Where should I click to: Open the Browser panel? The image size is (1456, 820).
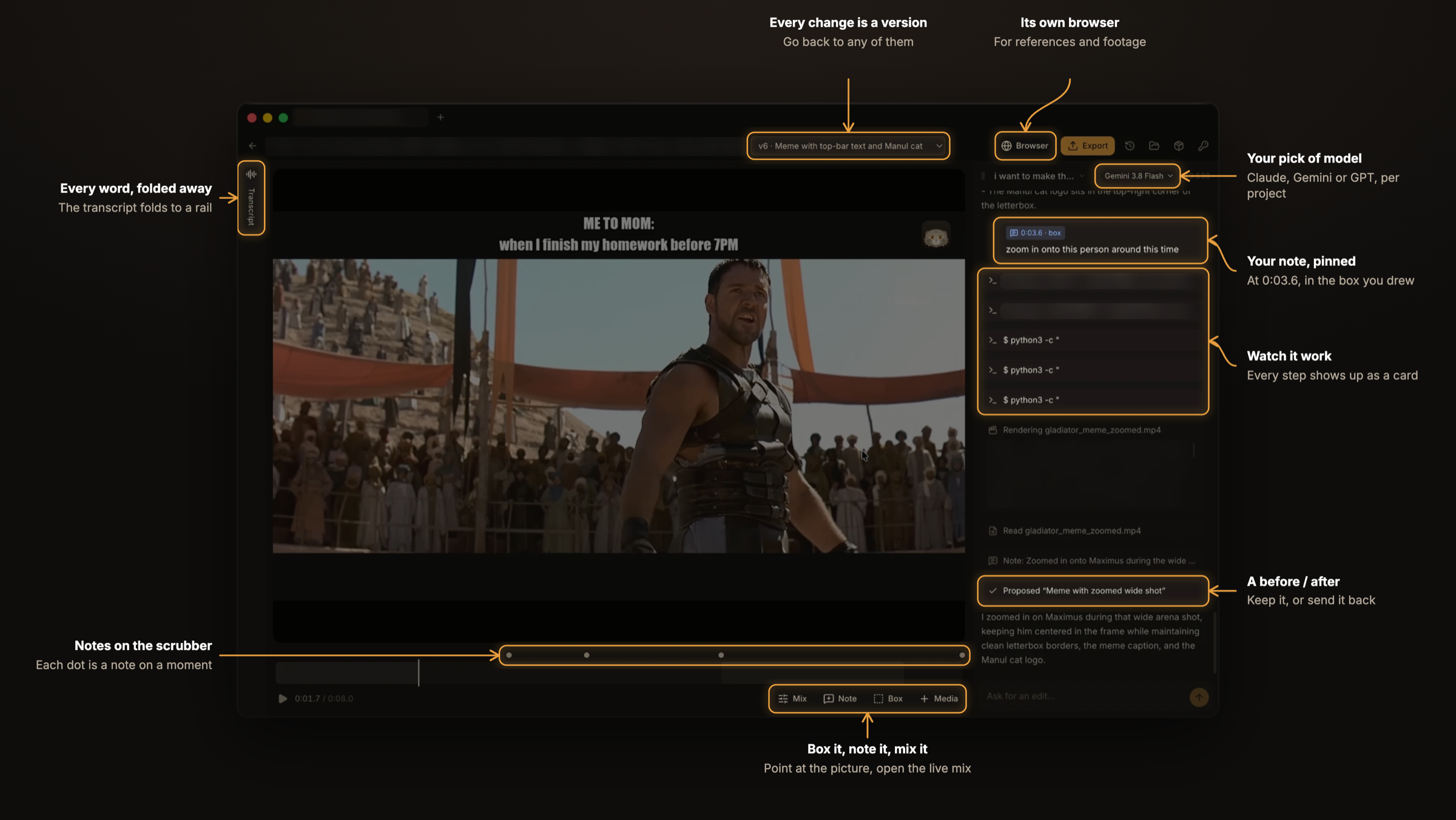(1025, 146)
